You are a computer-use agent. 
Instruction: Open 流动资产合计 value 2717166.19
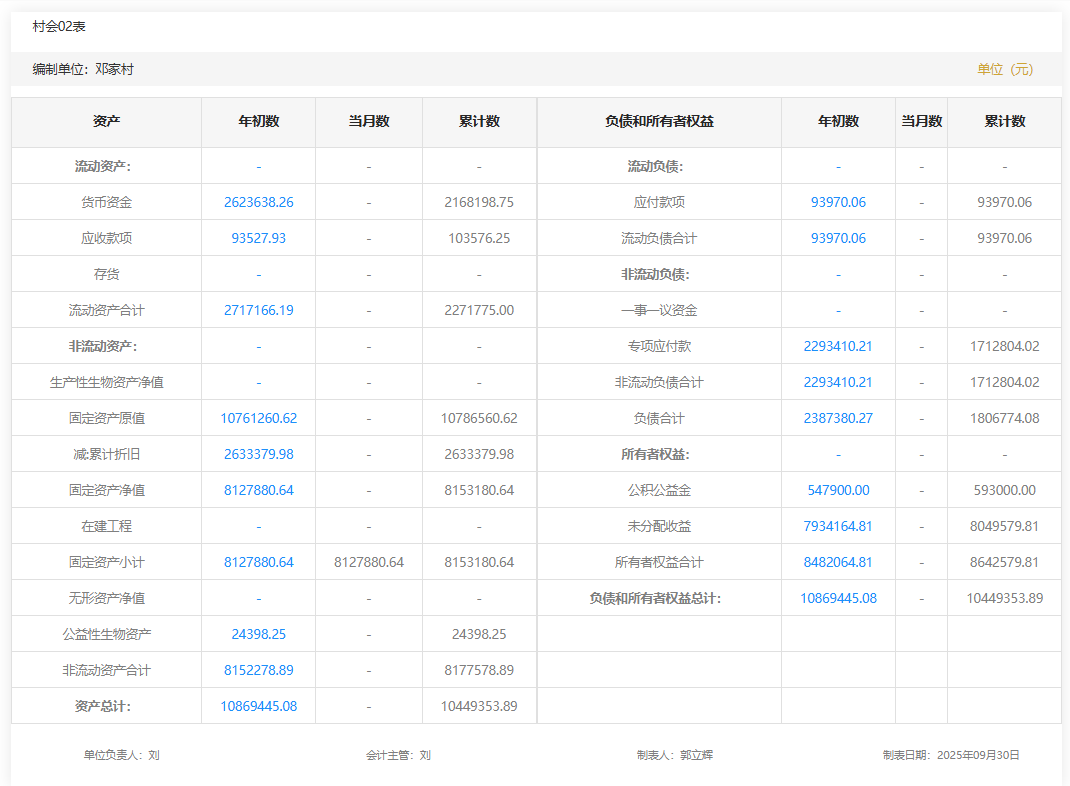[x=258, y=310]
